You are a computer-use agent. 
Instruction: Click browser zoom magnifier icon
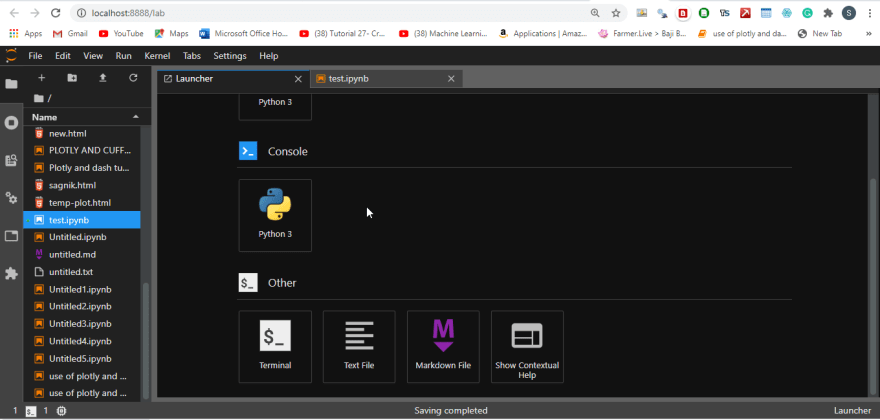click(x=595, y=13)
